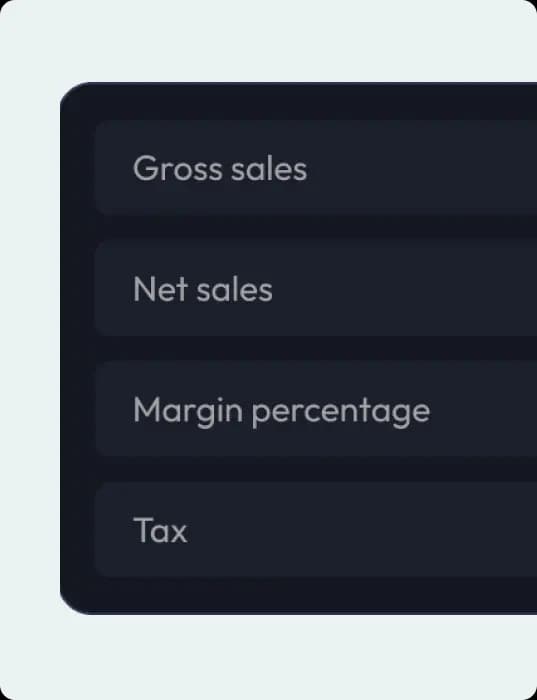Screen dimensions: 537x700
Task: Select the Gross sales row
Action: [316, 168]
